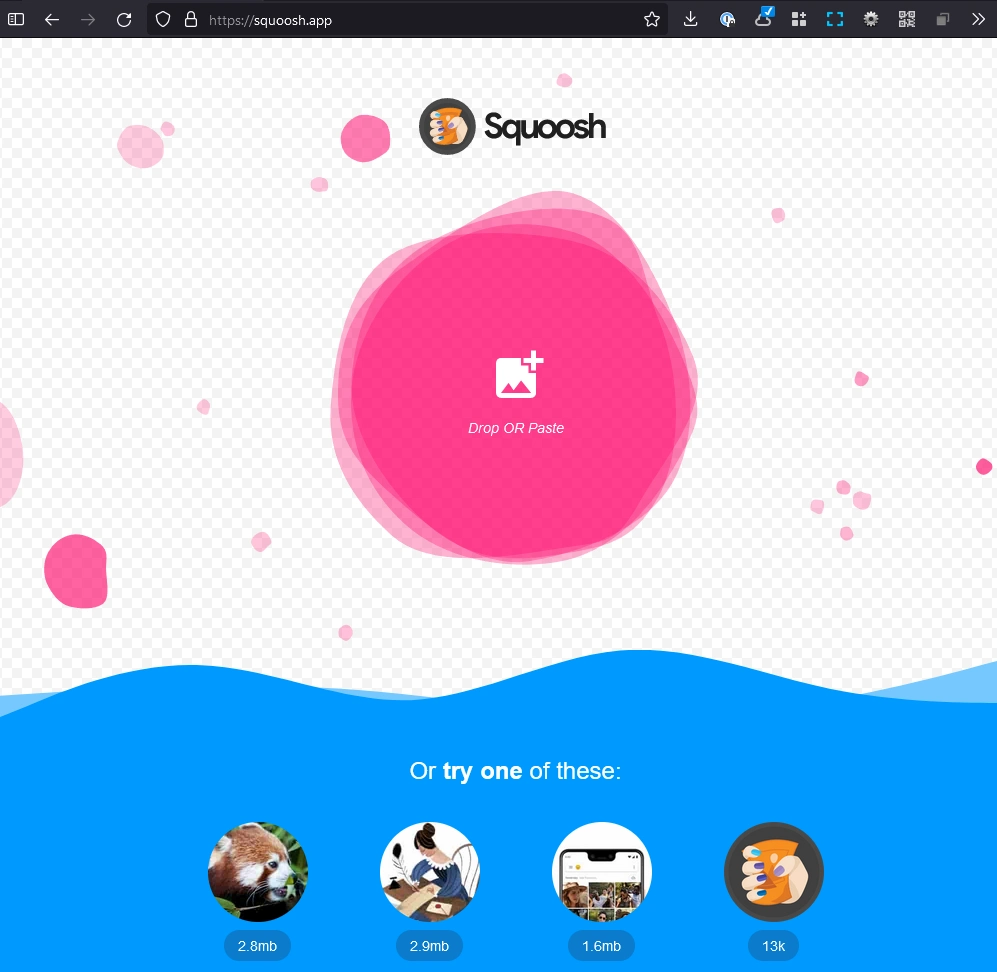Click the add image icon in the pink blob
This screenshot has width=997, height=972.
519,375
